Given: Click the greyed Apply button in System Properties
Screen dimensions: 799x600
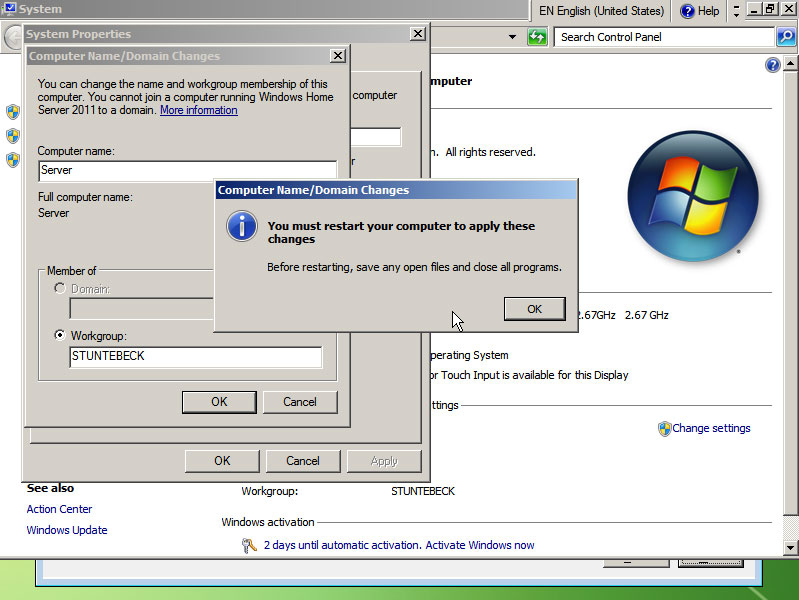Looking at the screenshot, I should click(x=384, y=461).
